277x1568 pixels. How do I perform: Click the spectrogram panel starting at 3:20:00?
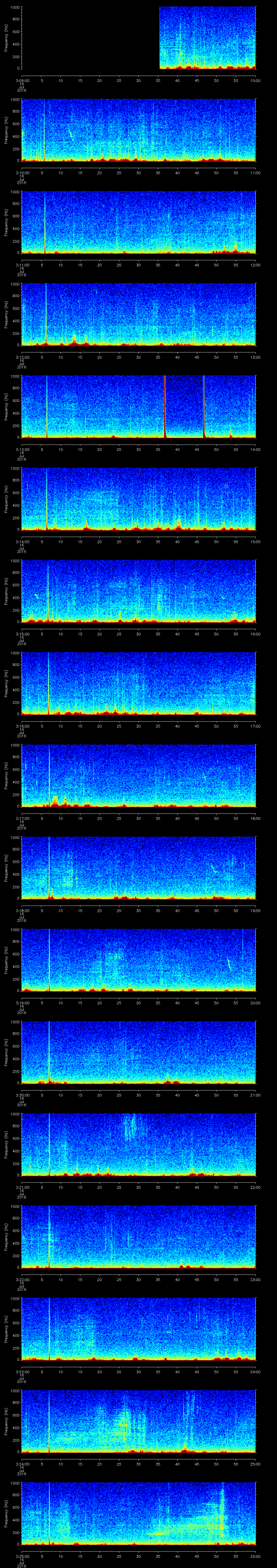139,1052
